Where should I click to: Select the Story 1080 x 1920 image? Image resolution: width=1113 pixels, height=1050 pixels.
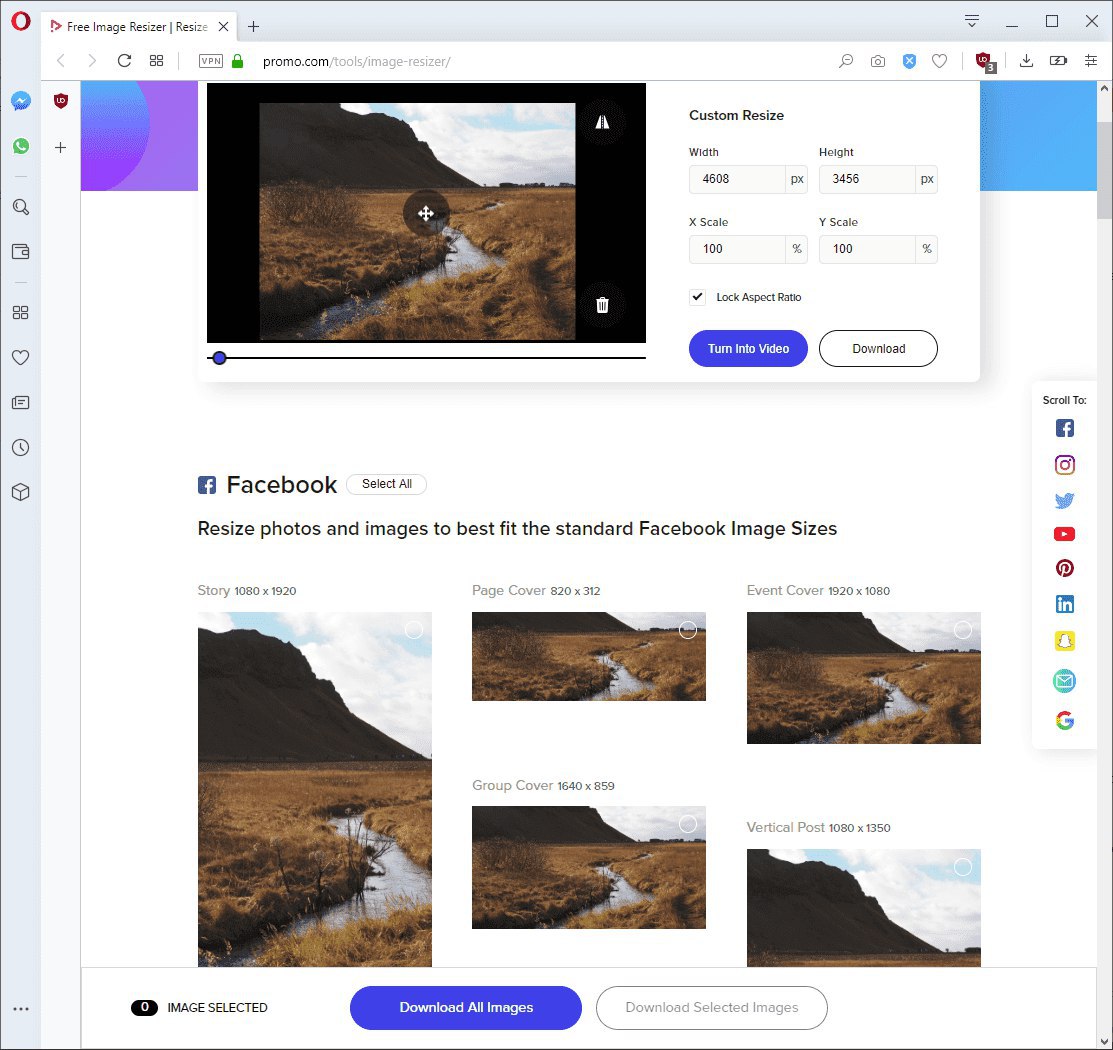point(414,630)
